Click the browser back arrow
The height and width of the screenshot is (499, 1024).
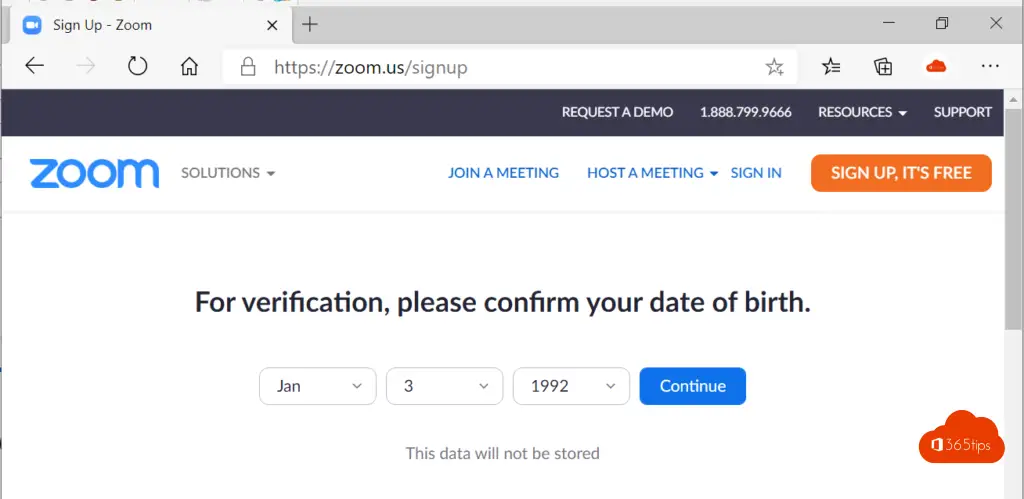click(x=35, y=67)
